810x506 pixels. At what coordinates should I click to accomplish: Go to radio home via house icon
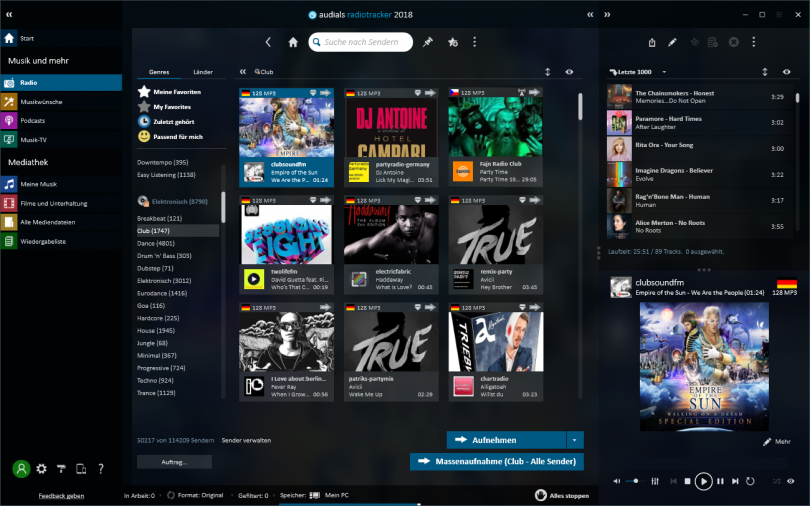coord(293,42)
